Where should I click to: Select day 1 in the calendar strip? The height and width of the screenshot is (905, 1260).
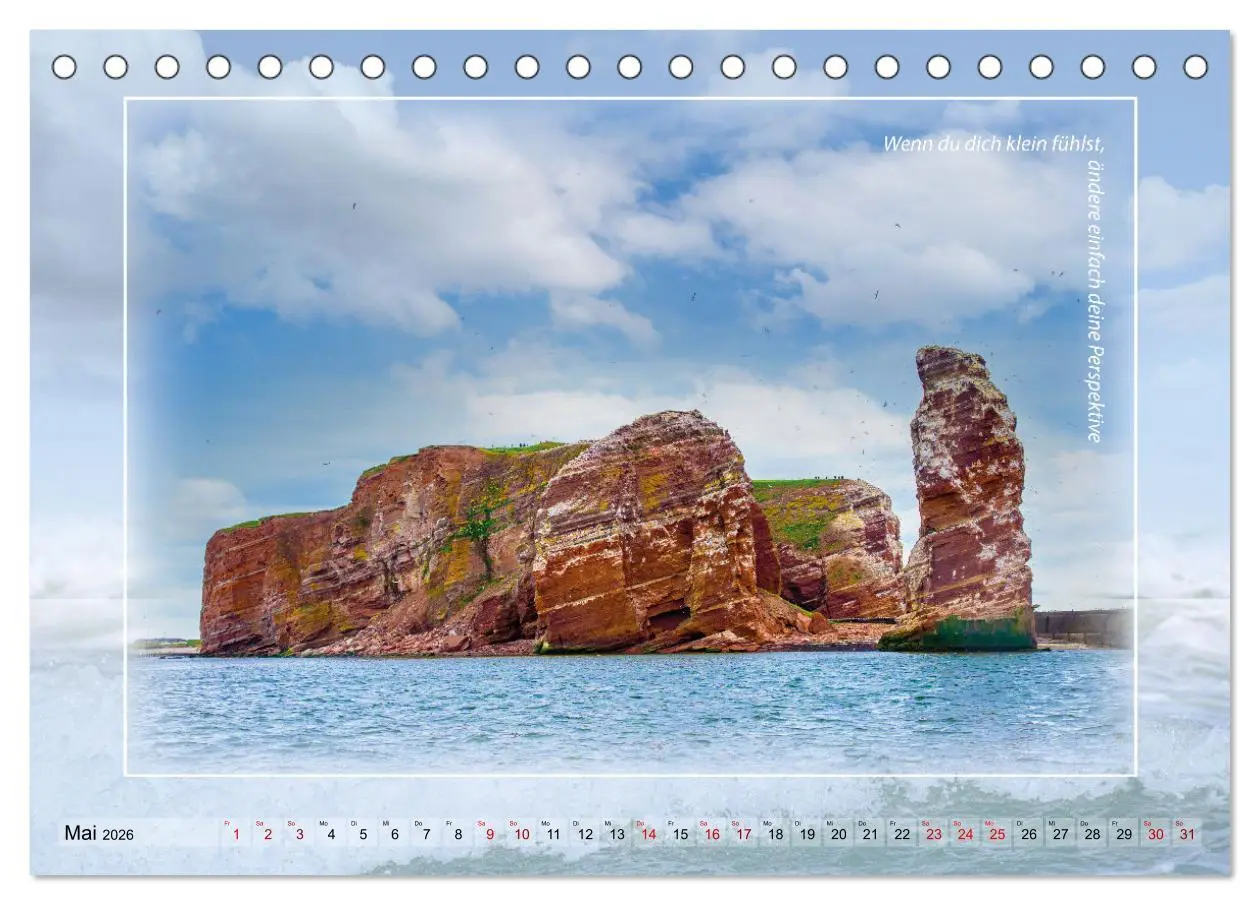point(235,833)
